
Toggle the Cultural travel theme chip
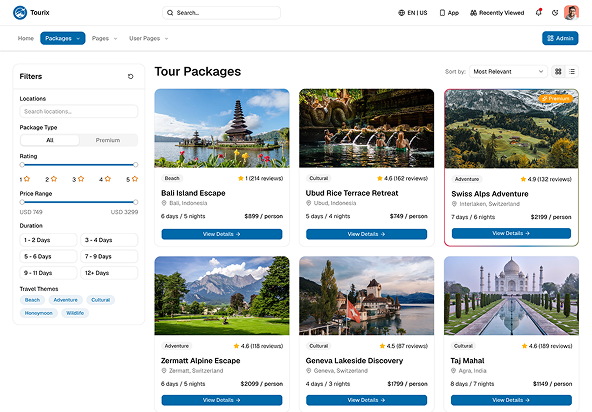pos(100,300)
